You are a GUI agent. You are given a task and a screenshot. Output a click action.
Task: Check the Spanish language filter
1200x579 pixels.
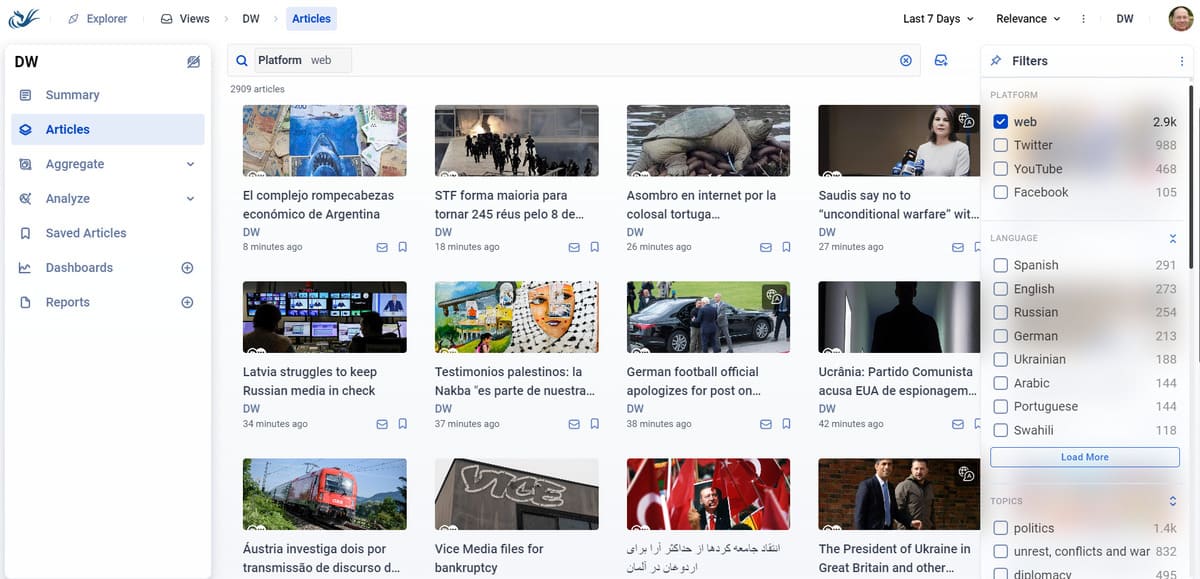[1001, 265]
